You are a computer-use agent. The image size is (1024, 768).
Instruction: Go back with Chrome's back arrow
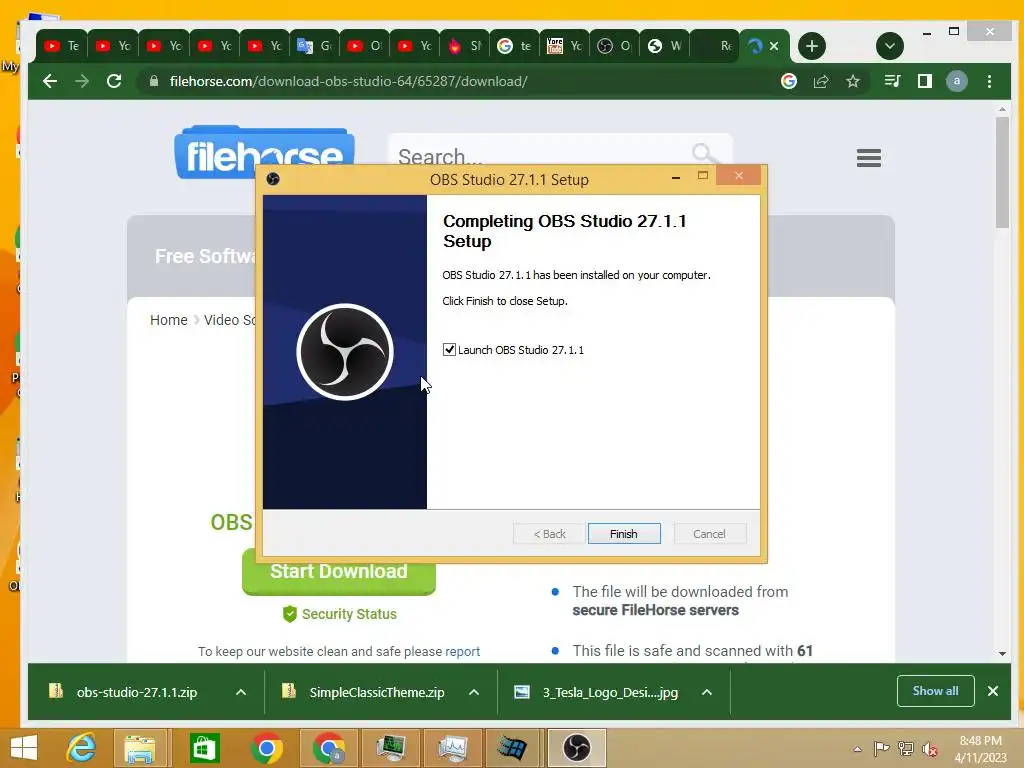pyautogui.click(x=50, y=81)
